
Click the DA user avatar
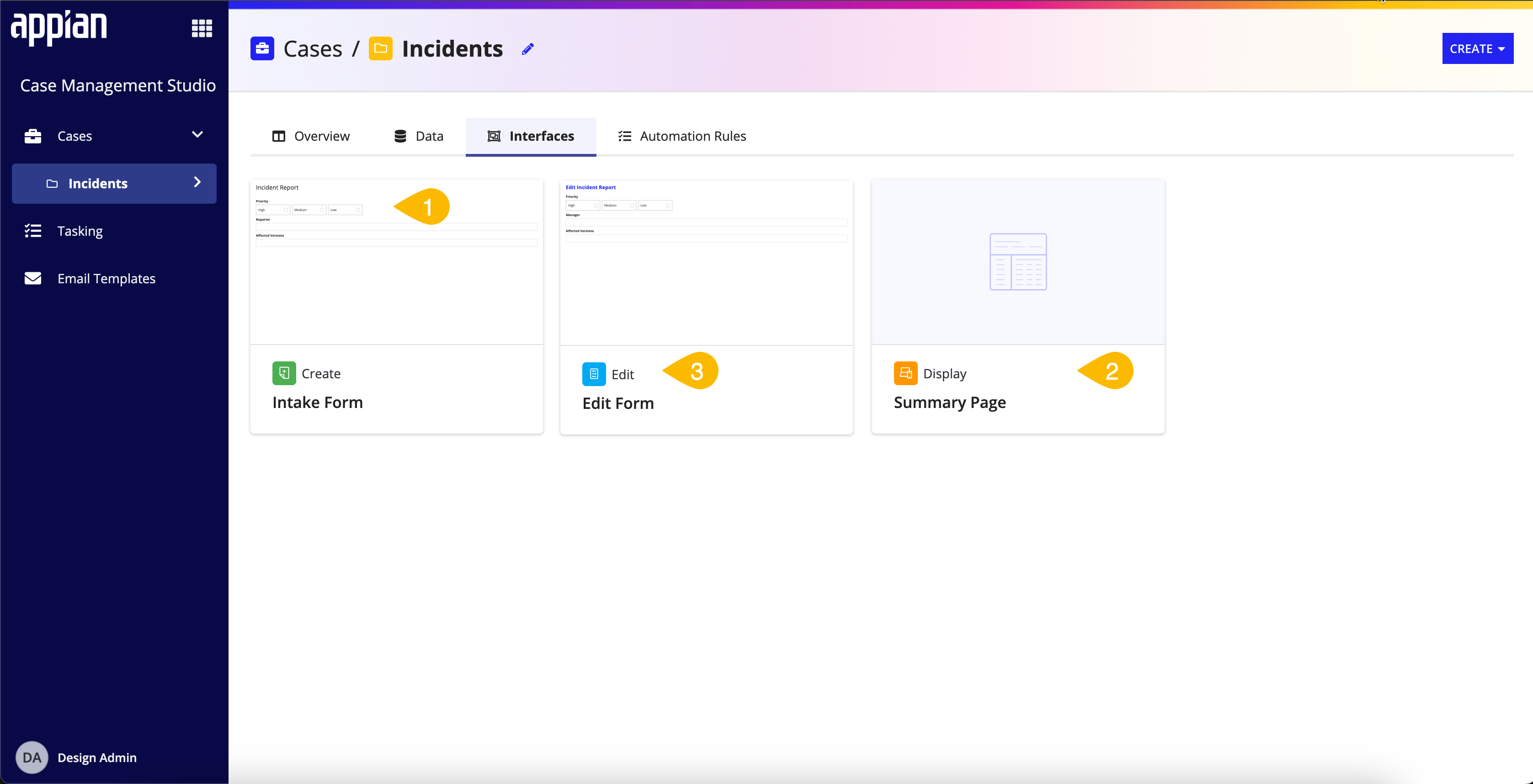pyautogui.click(x=32, y=757)
